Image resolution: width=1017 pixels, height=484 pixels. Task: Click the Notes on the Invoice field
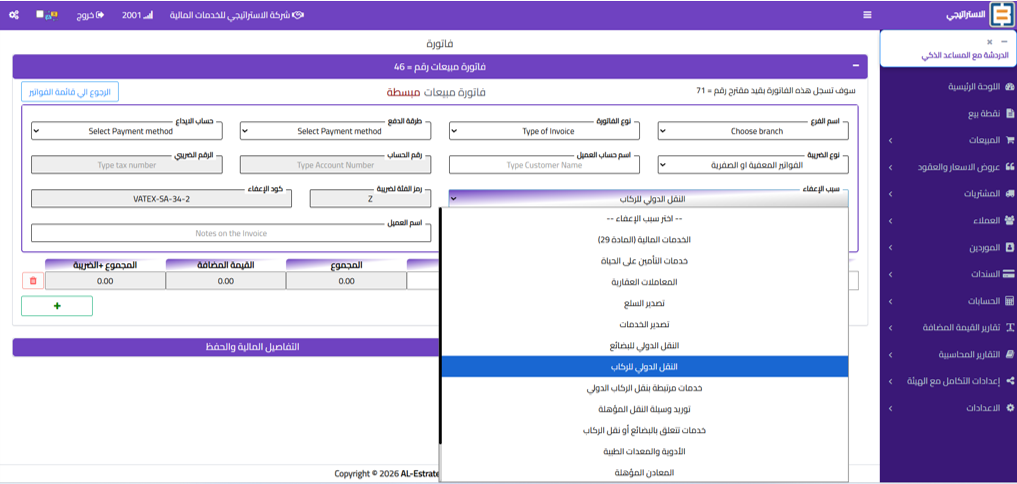[x=231, y=233]
